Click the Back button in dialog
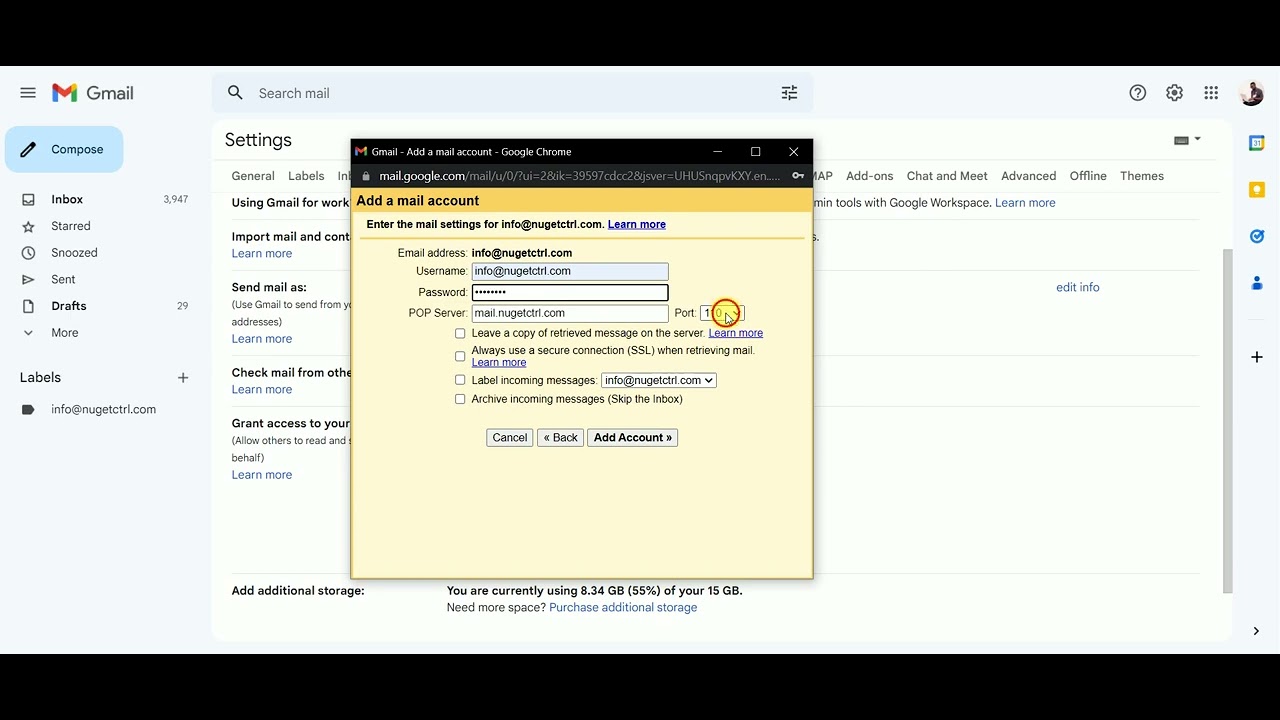 tap(560, 438)
